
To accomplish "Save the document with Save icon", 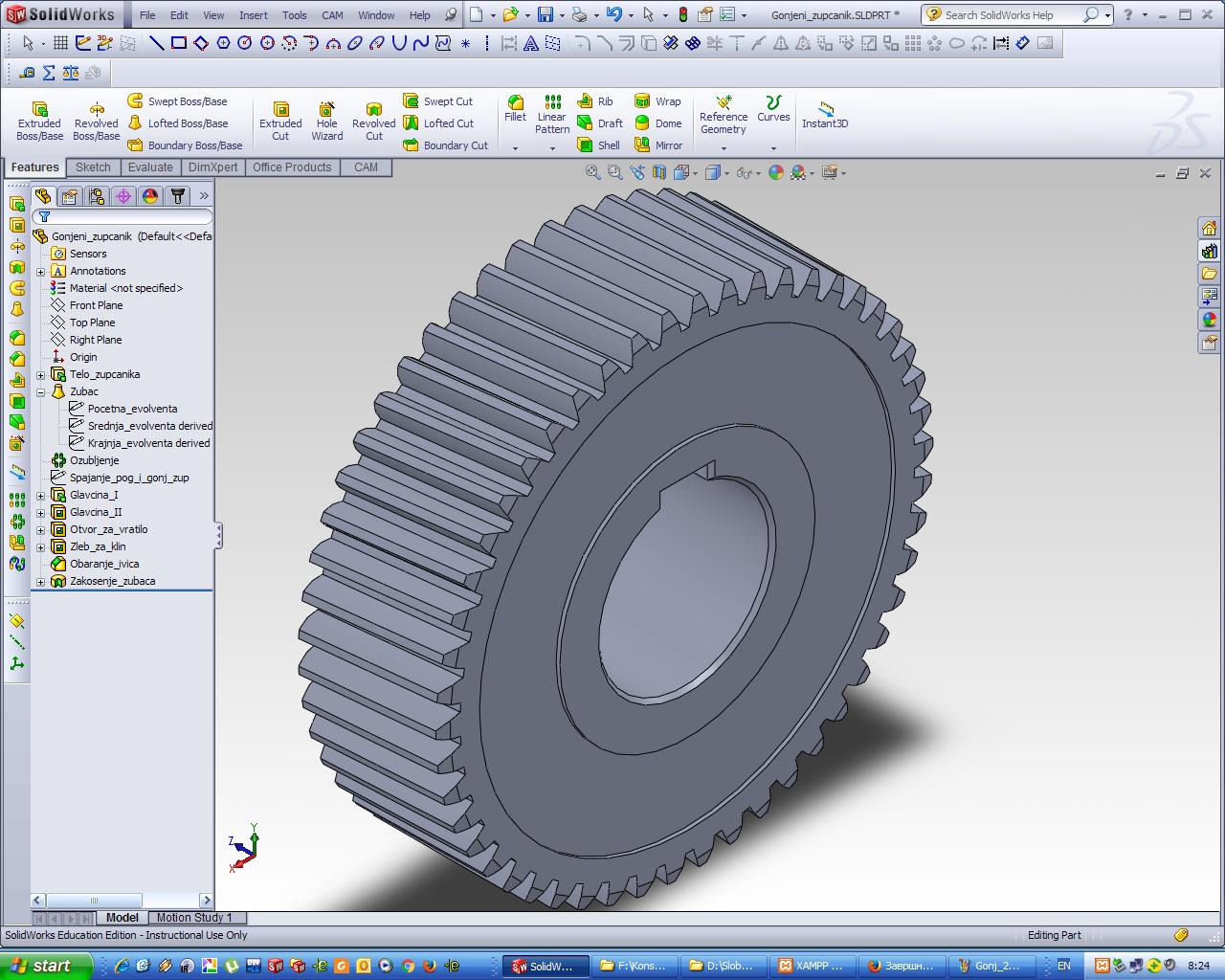I will (545, 14).
